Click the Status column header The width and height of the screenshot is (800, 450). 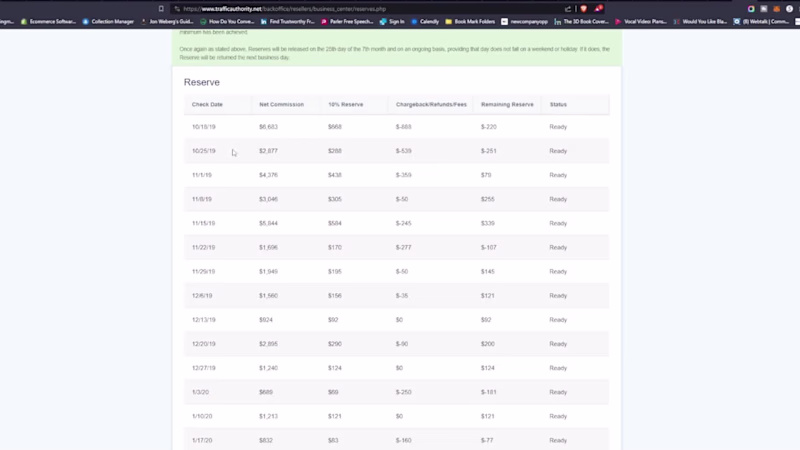click(558, 104)
